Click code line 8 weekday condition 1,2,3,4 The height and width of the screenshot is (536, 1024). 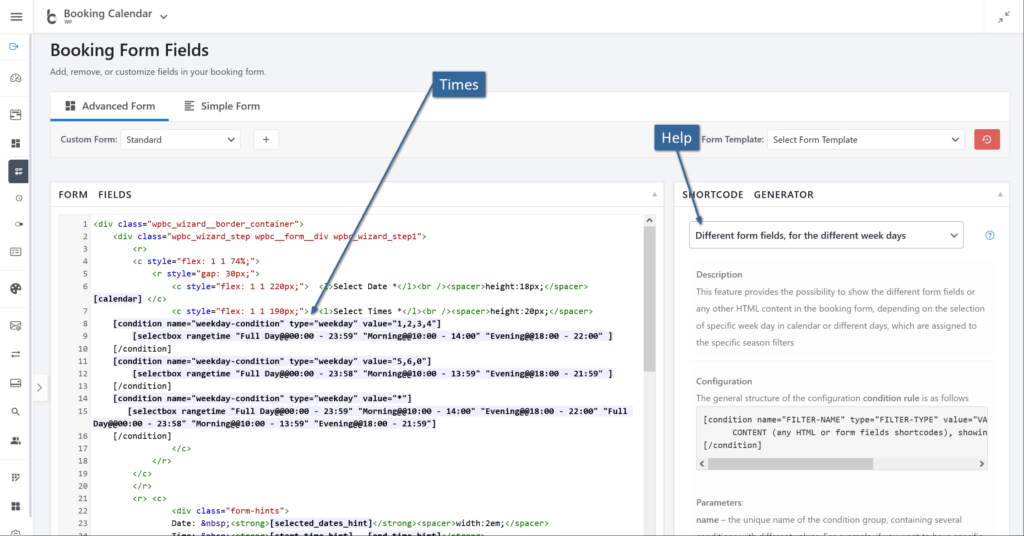(277, 324)
